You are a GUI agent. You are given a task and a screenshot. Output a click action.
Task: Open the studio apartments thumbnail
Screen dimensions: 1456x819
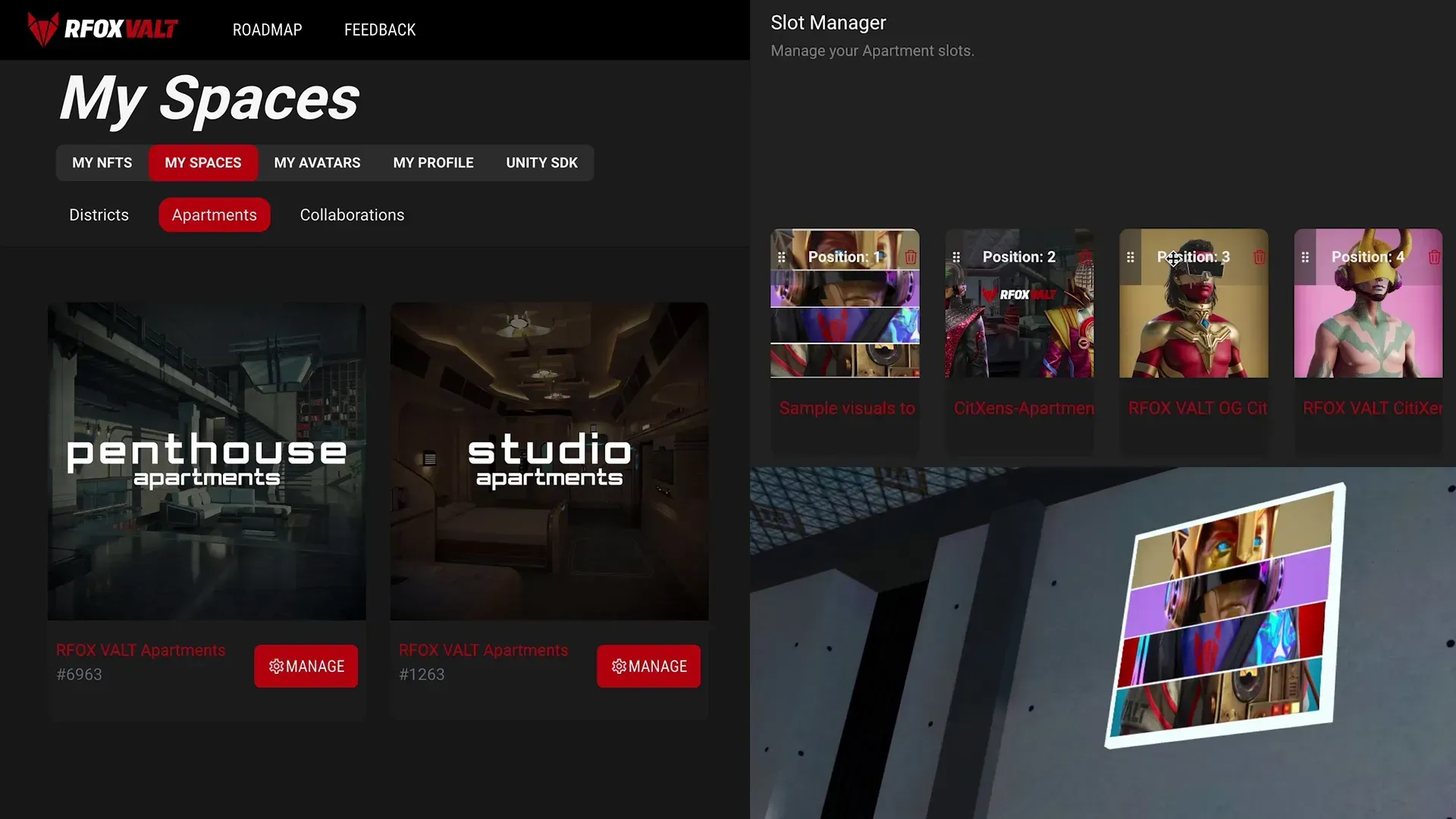pyautogui.click(x=549, y=461)
